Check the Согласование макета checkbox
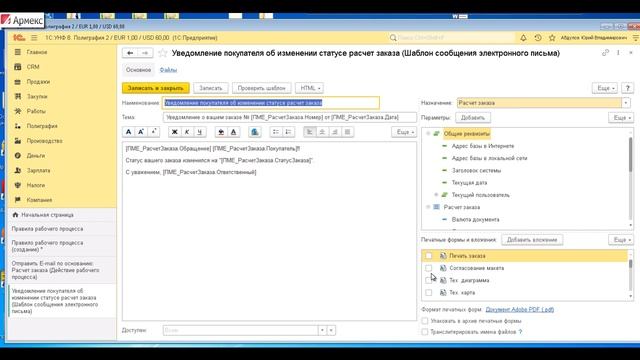Viewport: 640px width, 360px height. click(429, 268)
